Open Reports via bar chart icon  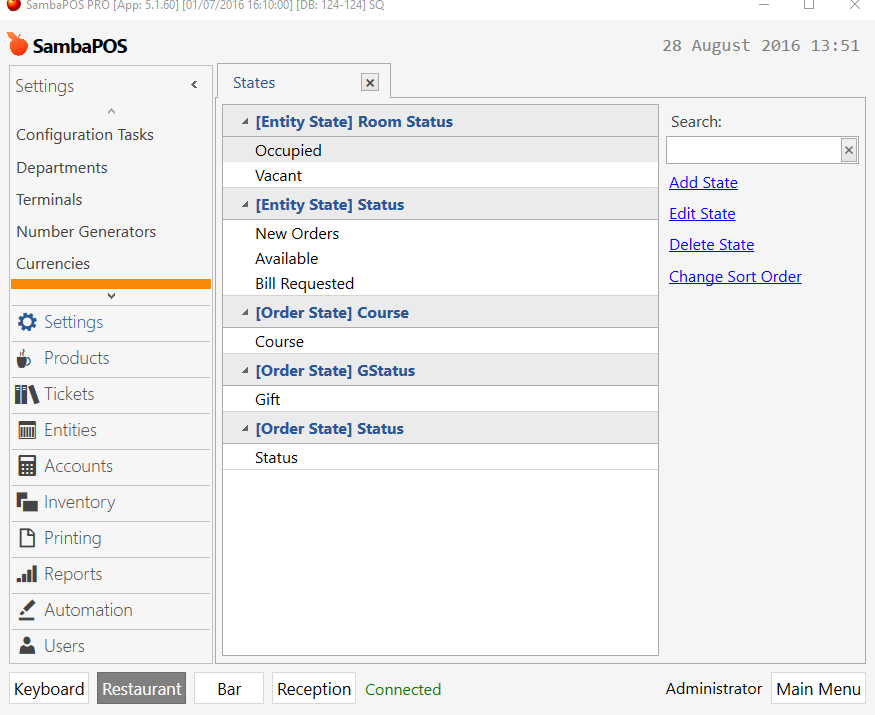[x=27, y=574]
